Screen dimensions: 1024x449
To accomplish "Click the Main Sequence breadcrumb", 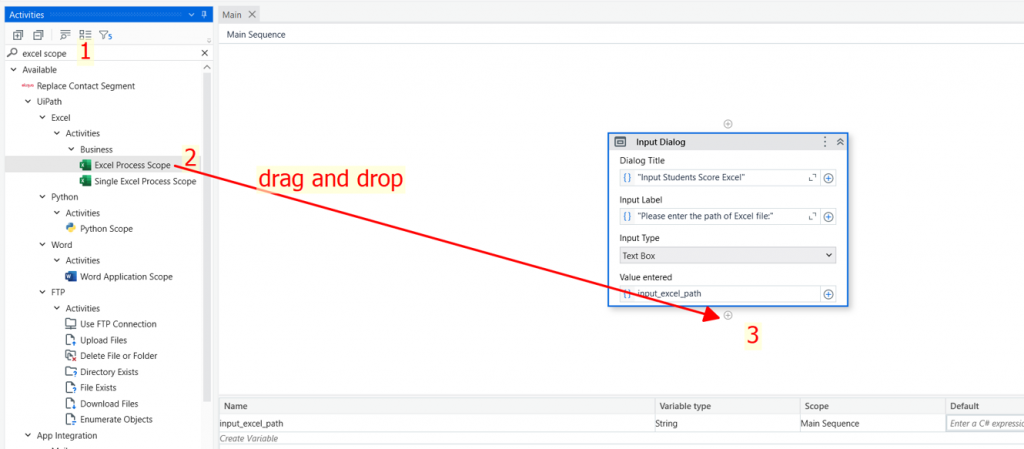I will (x=255, y=35).
